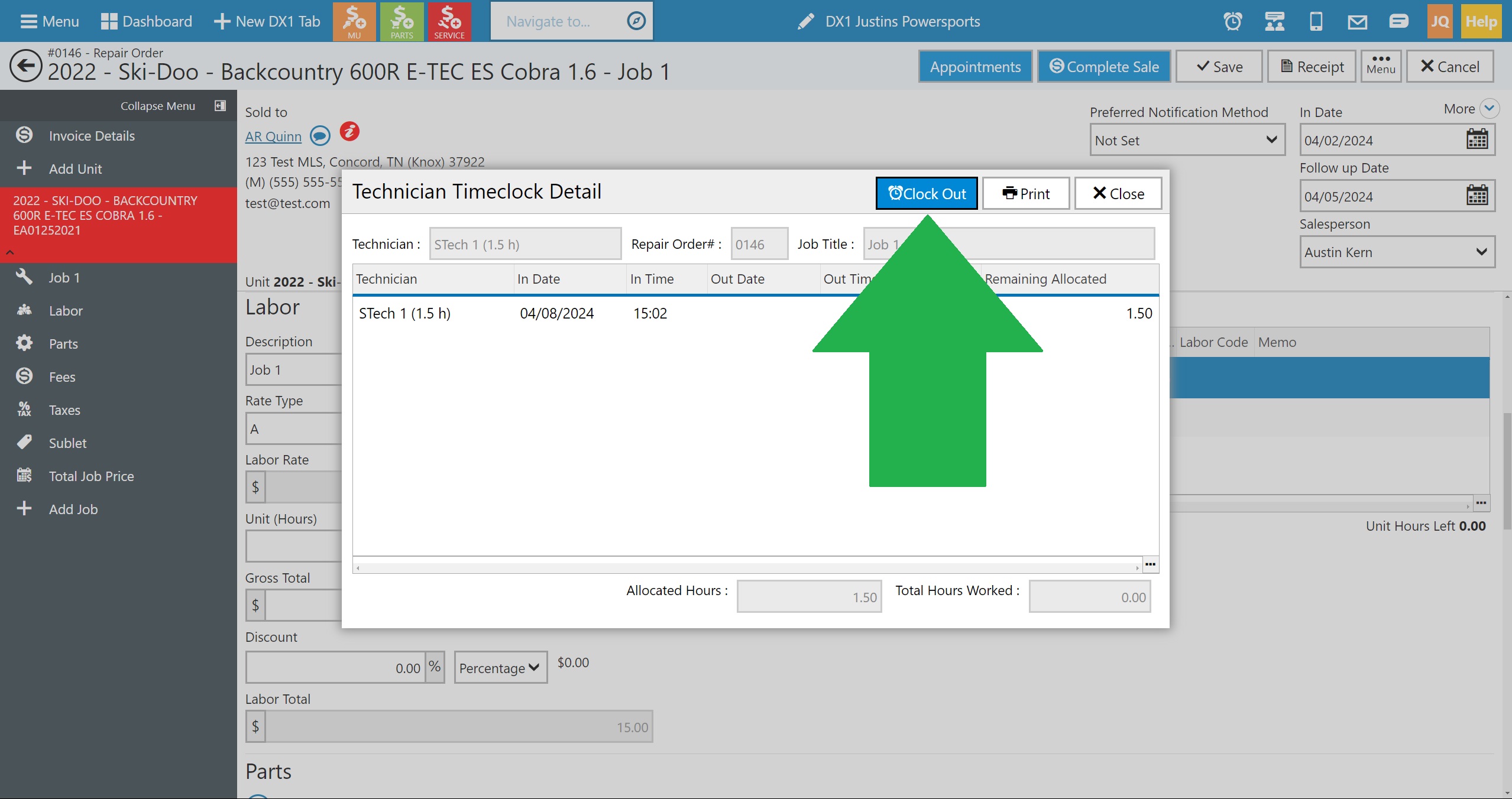This screenshot has width=1512, height=799.
Task: Open the chat message icon in top bar
Action: coord(1398,22)
